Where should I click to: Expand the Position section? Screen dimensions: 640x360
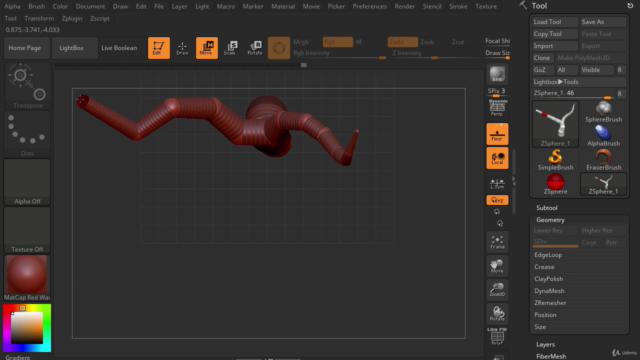[545, 315]
